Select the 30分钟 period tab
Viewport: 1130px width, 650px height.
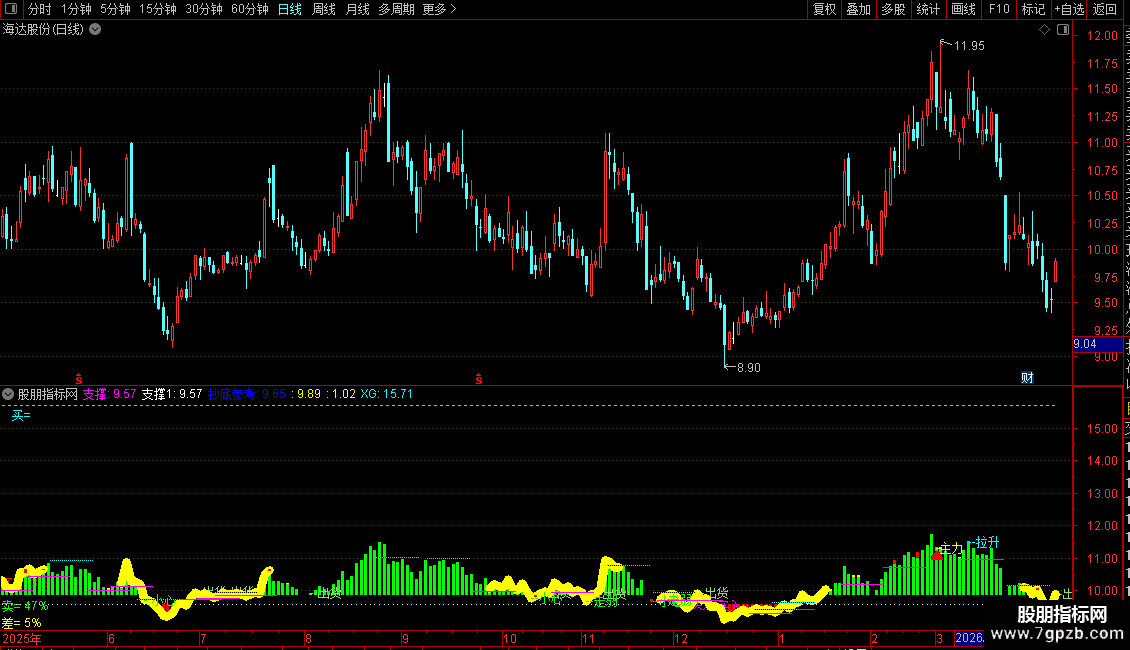(204, 9)
